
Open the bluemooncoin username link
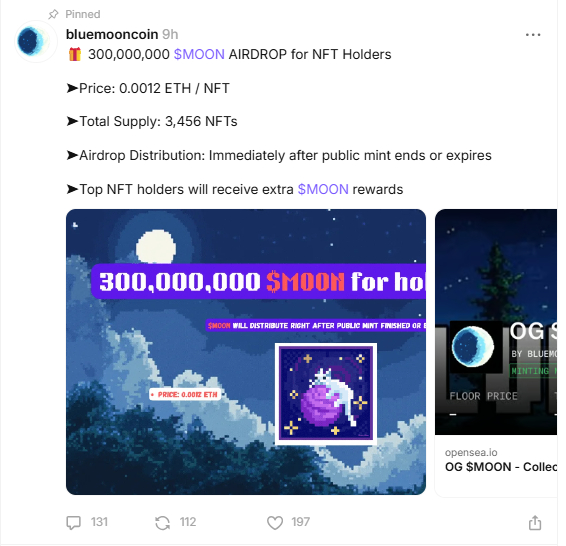click(112, 34)
